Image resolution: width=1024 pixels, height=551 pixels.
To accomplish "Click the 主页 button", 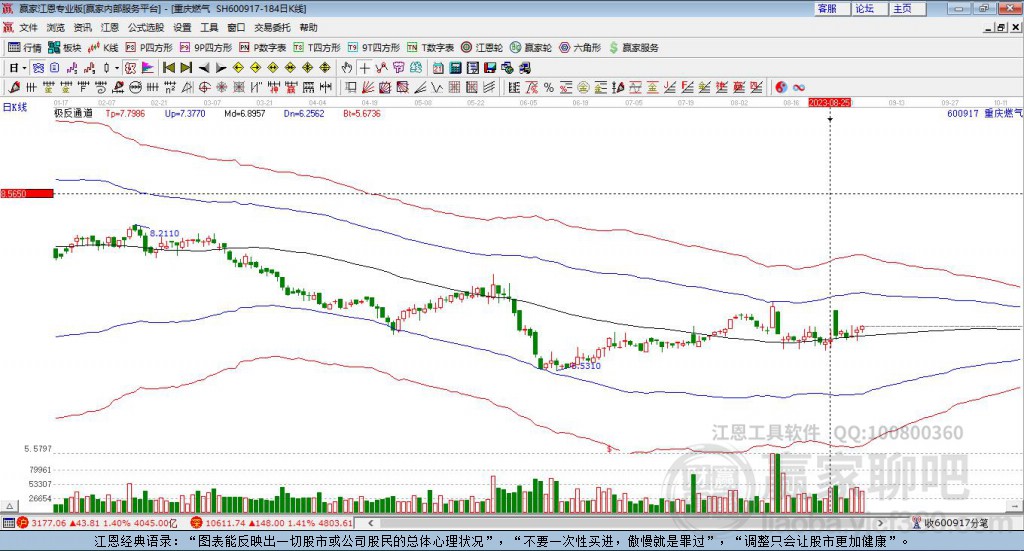I will [908, 8].
